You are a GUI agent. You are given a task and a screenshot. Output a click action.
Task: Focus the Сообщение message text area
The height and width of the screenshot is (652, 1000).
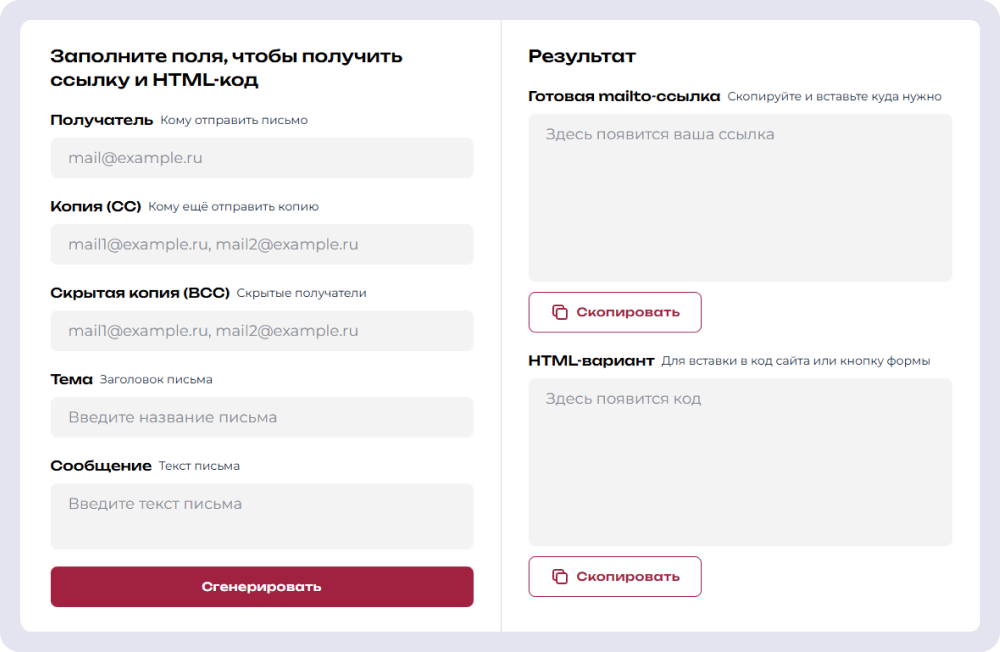[x=262, y=516]
